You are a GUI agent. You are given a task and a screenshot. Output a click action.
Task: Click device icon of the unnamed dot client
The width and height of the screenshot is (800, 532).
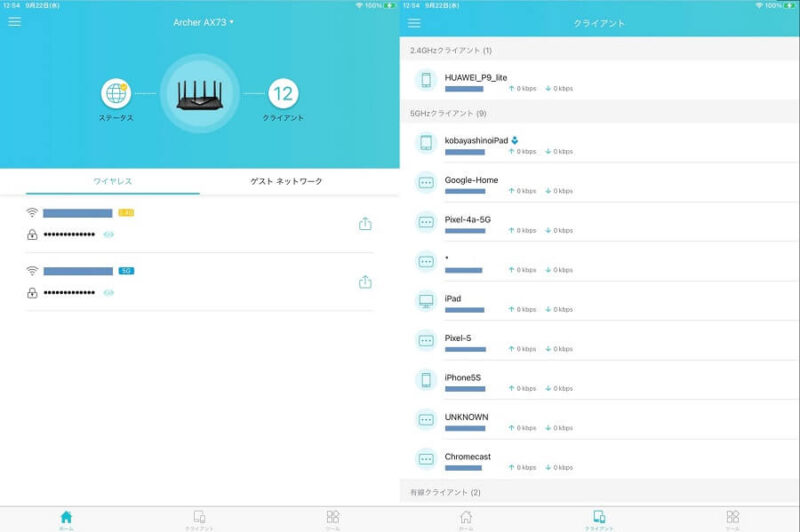[426, 262]
